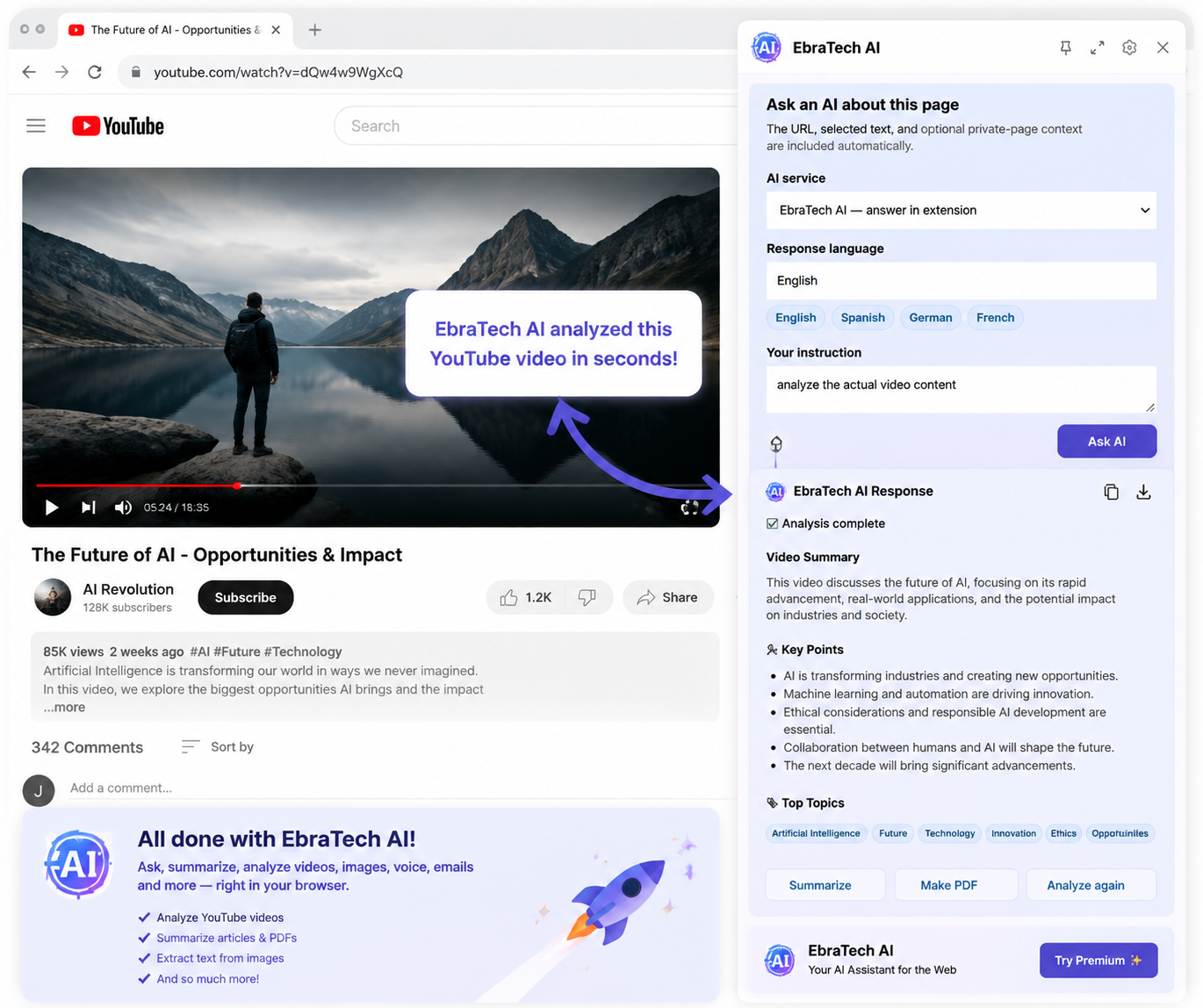Download the EbraTech AI response
This screenshot has width=1203, height=1008.
click(x=1143, y=492)
